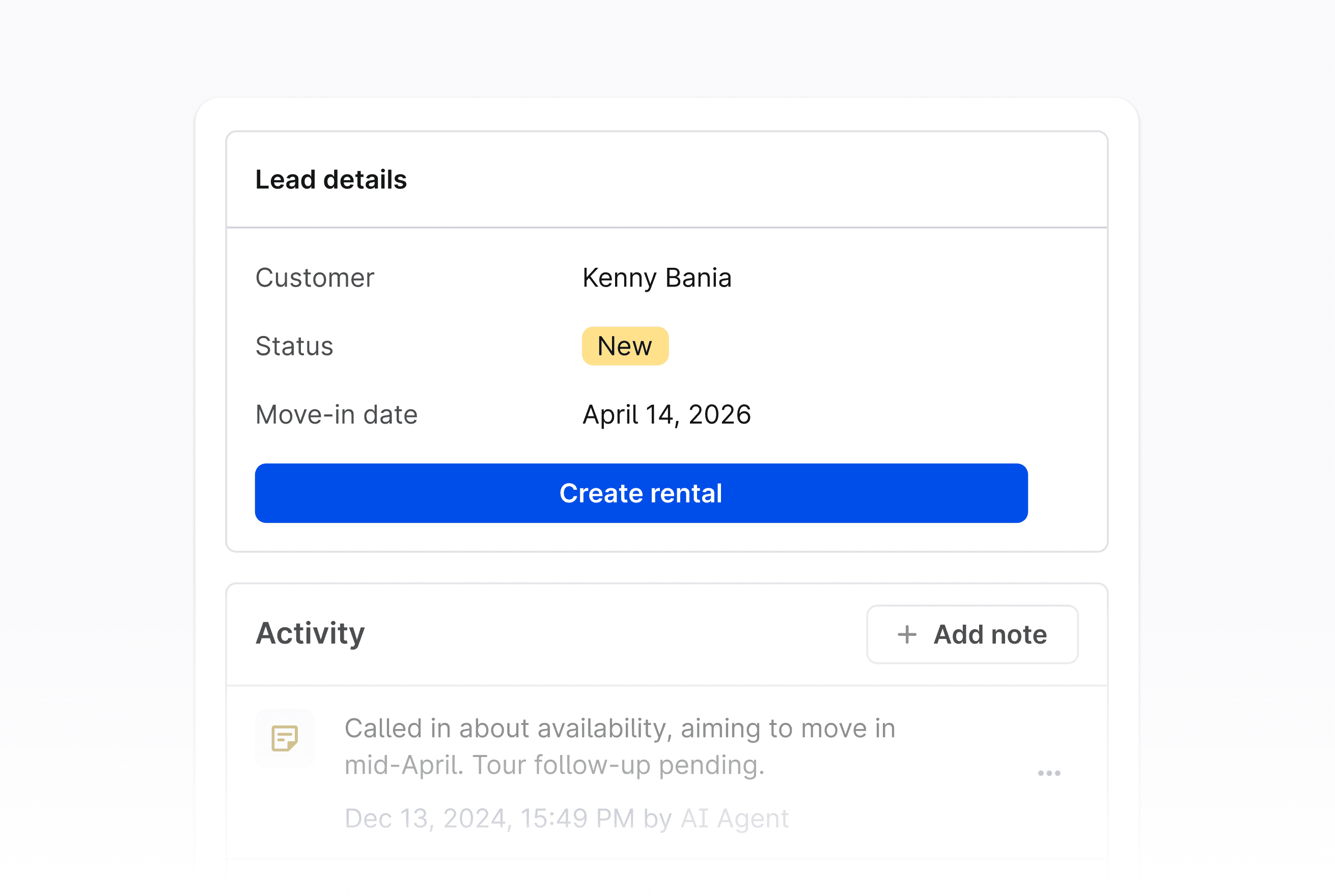1335x896 pixels.
Task: Click the "Add note" text label
Action: click(990, 634)
